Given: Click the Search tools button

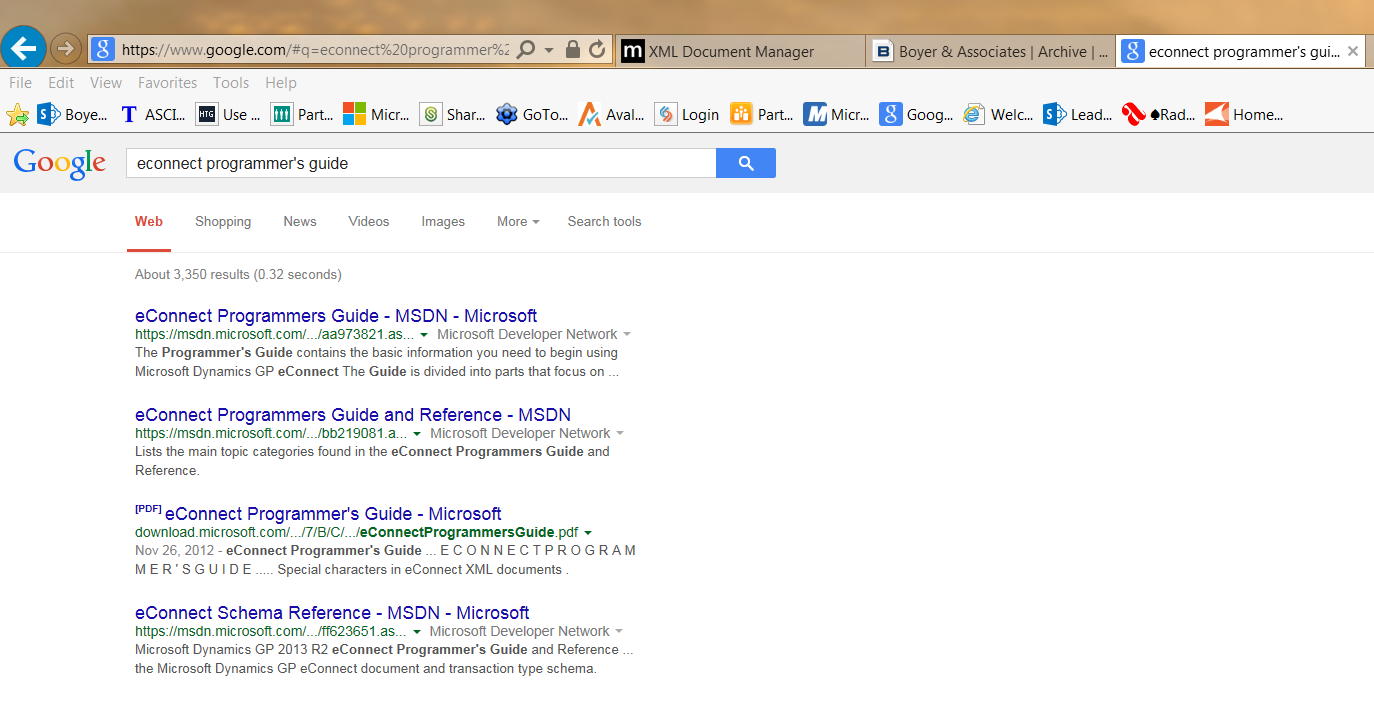Looking at the screenshot, I should (x=604, y=222).
